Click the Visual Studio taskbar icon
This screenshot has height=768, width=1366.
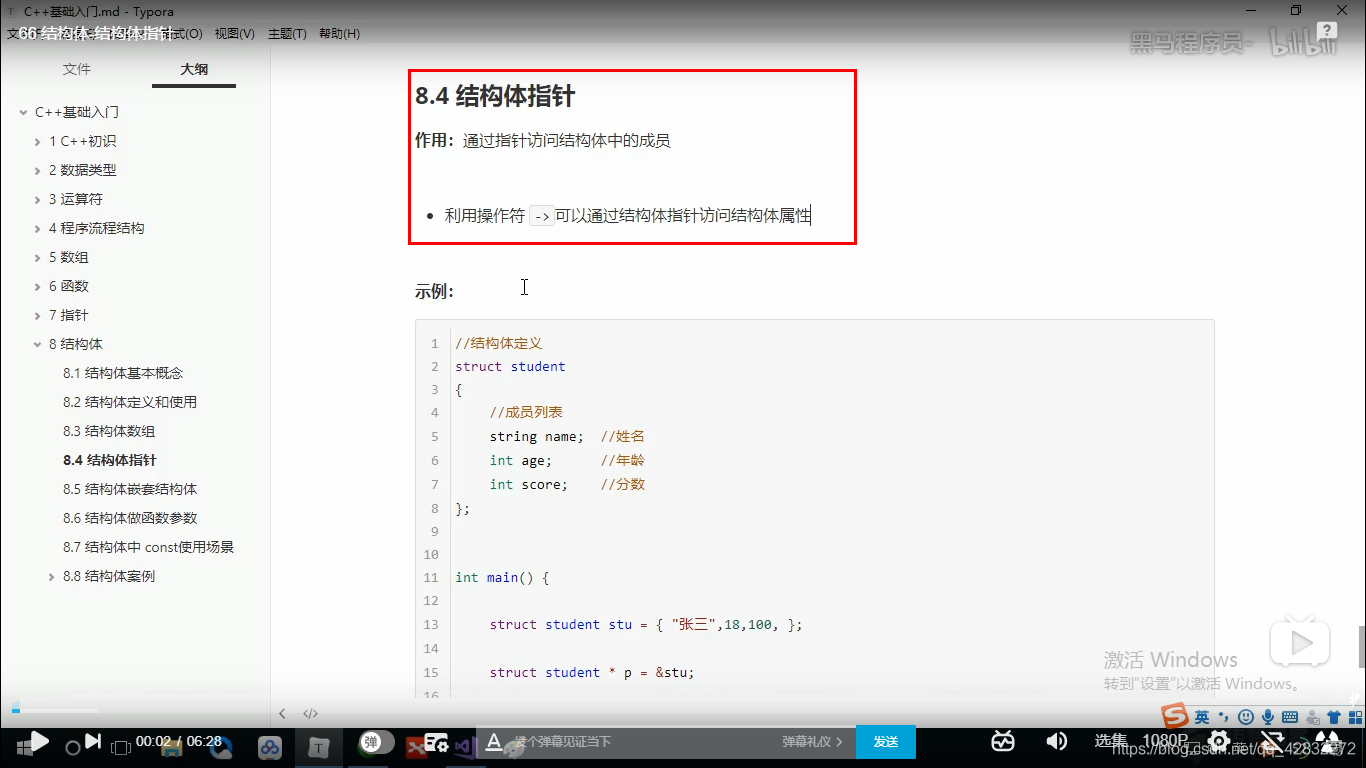465,747
